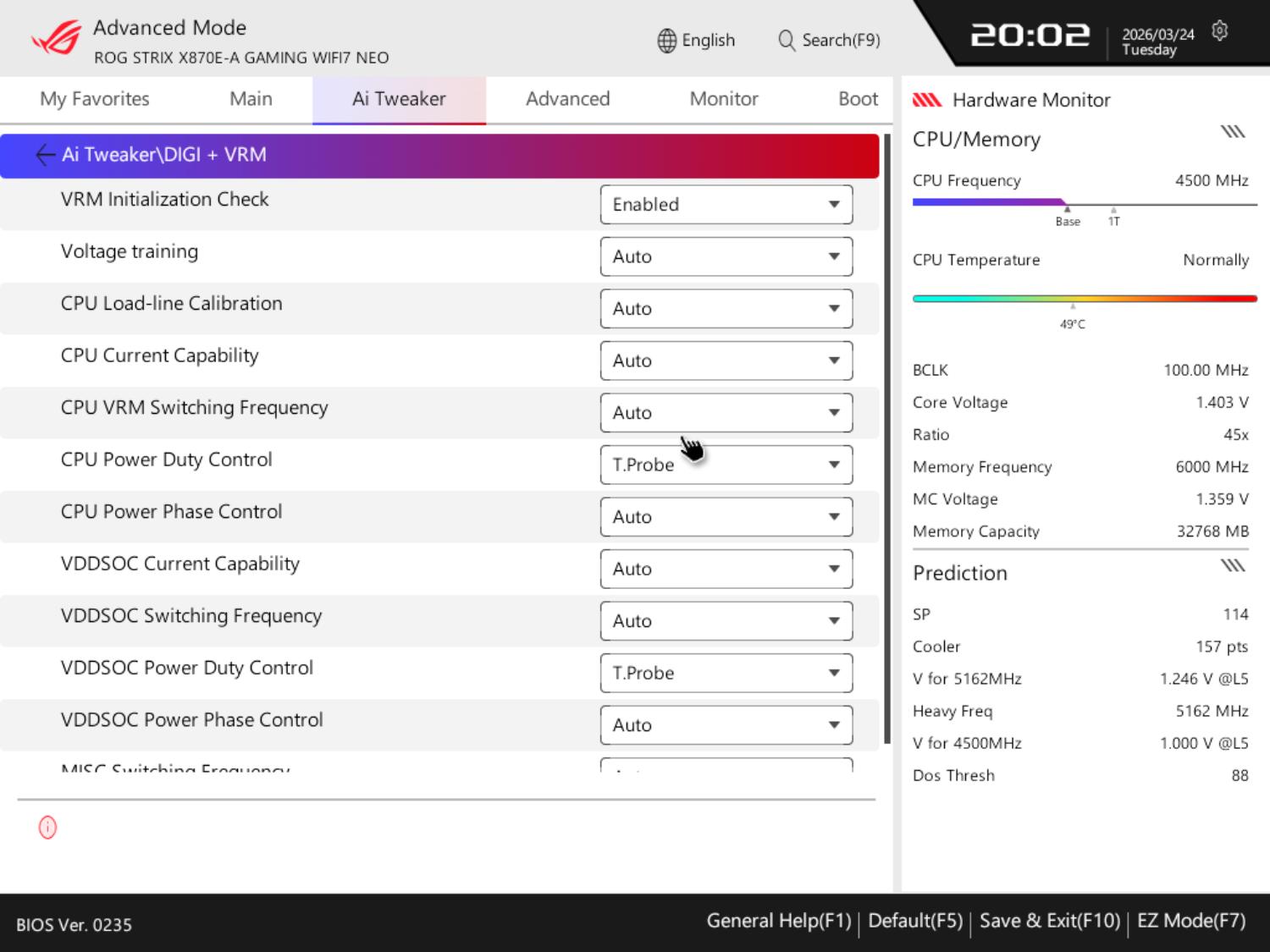Click the info icon in help area
This screenshot has width=1270, height=952.
pos(47,828)
